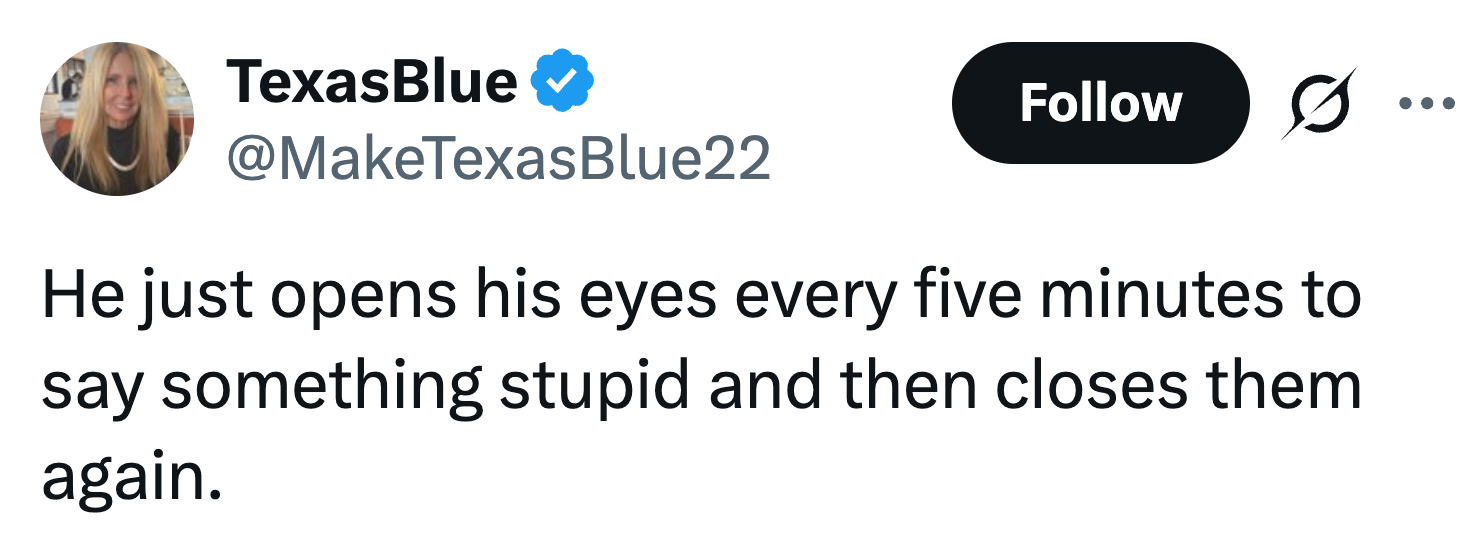The height and width of the screenshot is (540, 1472).
Task: Expand post options via the ellipsis
Action: 1426,103
